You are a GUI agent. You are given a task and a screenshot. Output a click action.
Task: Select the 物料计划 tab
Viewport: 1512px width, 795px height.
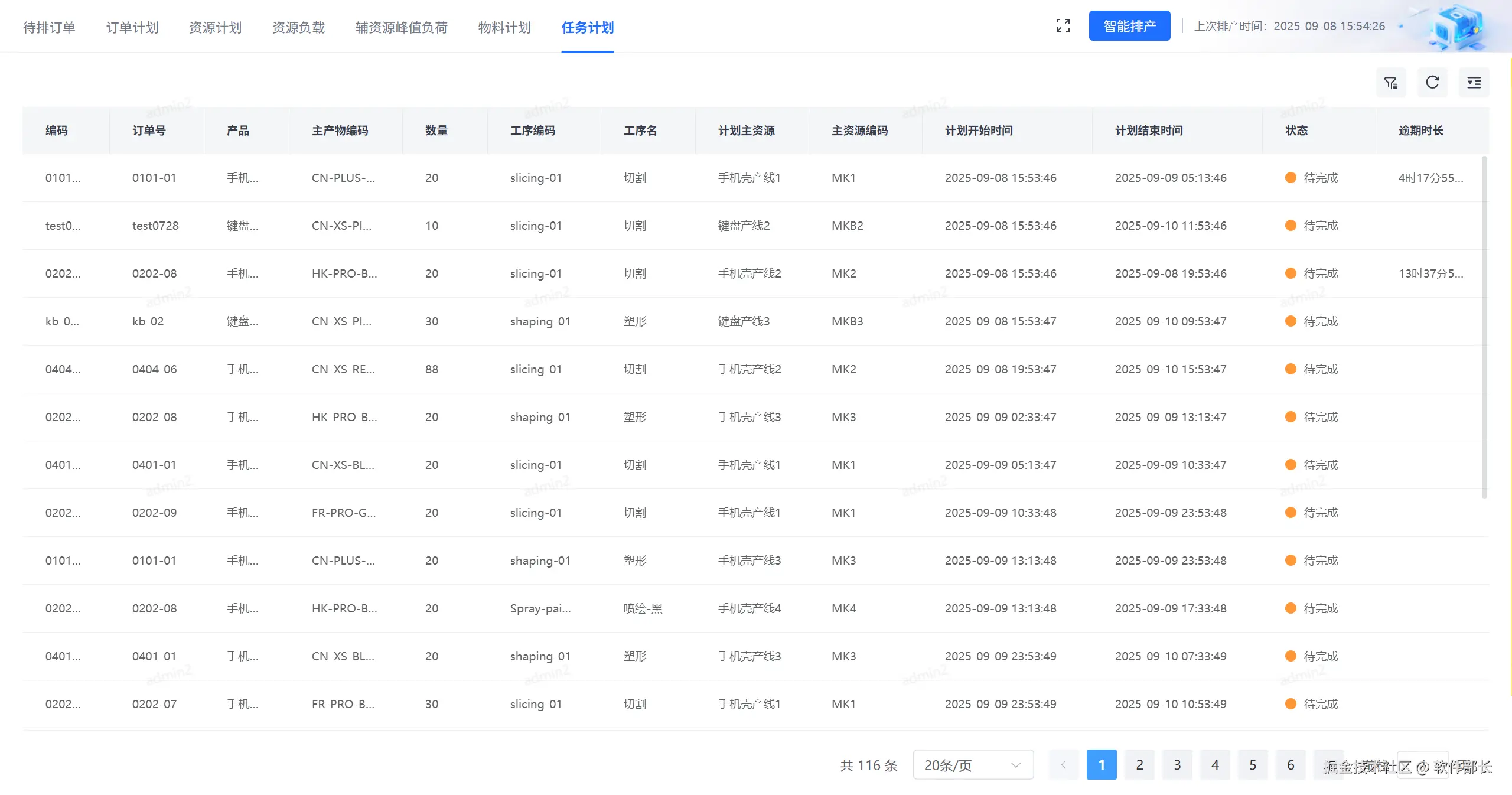[x=504, y=28]
